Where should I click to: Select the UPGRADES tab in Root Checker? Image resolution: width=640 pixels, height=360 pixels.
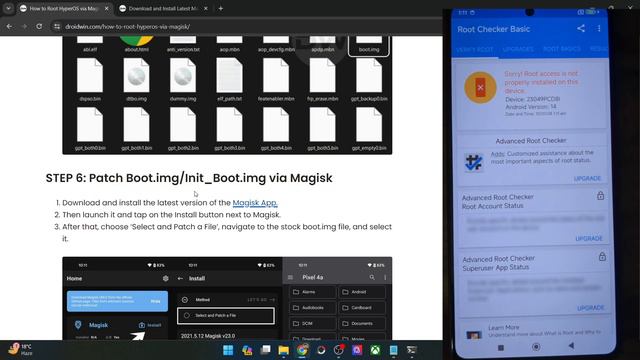(518, 49)
